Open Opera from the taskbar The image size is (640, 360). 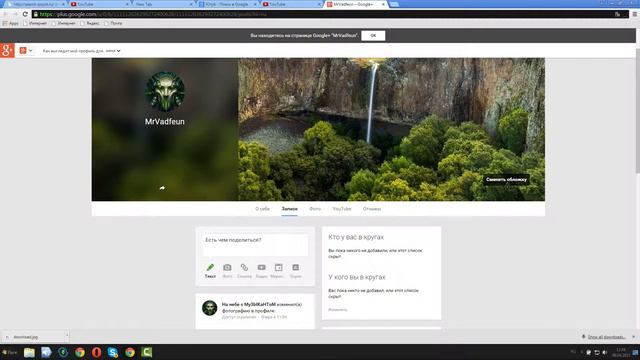[x=96, y=352]
